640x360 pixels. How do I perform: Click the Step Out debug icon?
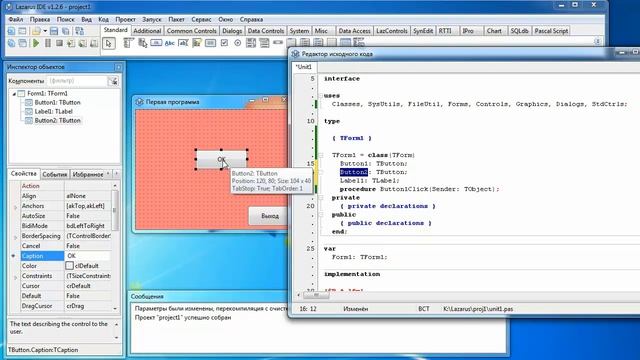tap(94, 43)
